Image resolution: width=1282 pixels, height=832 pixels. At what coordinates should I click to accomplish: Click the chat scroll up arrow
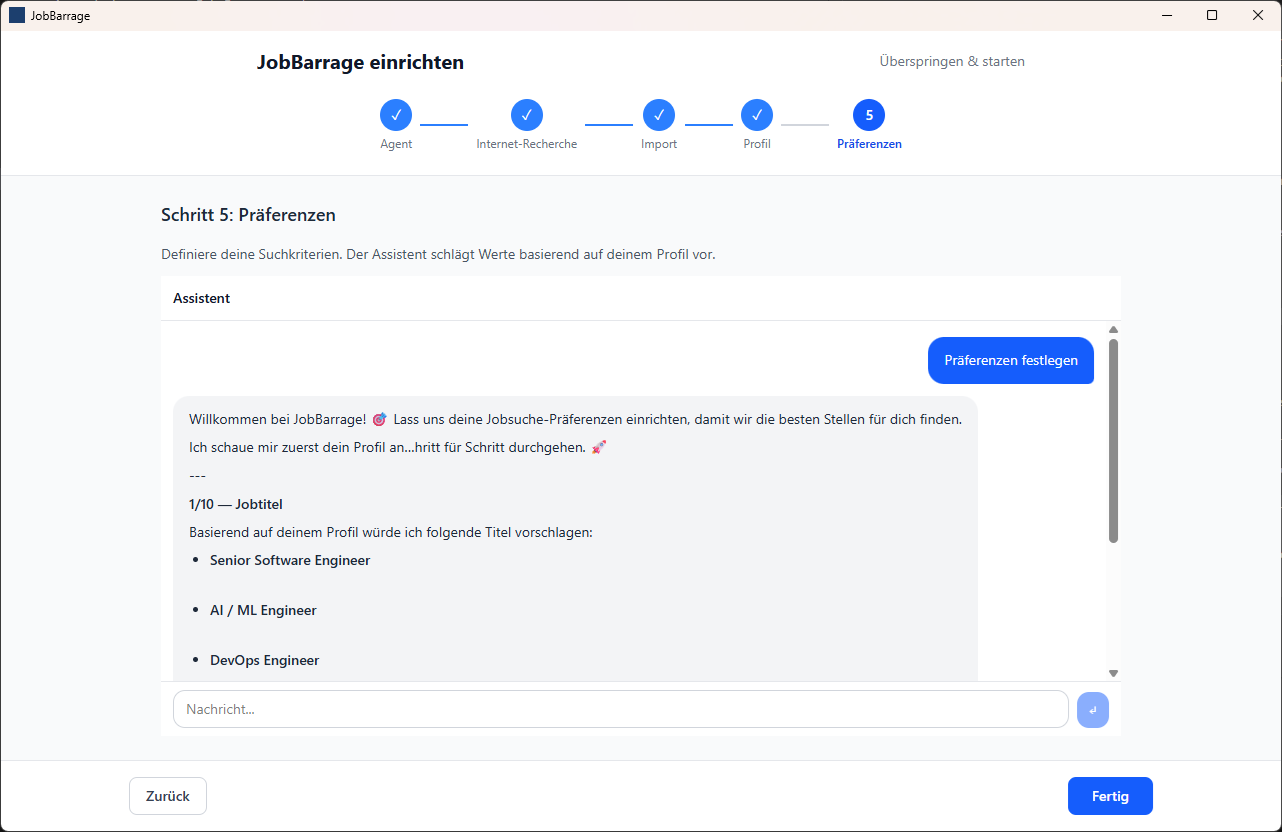pyautogui.click(x=1113, y=329)
